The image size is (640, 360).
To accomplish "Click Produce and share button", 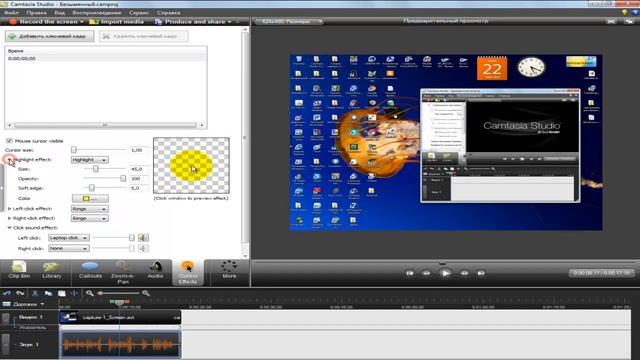I will (x=191, y=22).
